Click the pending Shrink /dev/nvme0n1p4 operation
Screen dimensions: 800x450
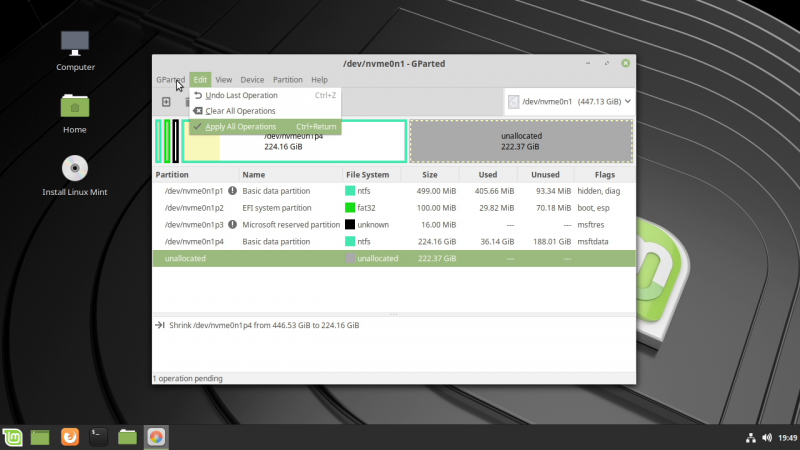coord(264,325)
